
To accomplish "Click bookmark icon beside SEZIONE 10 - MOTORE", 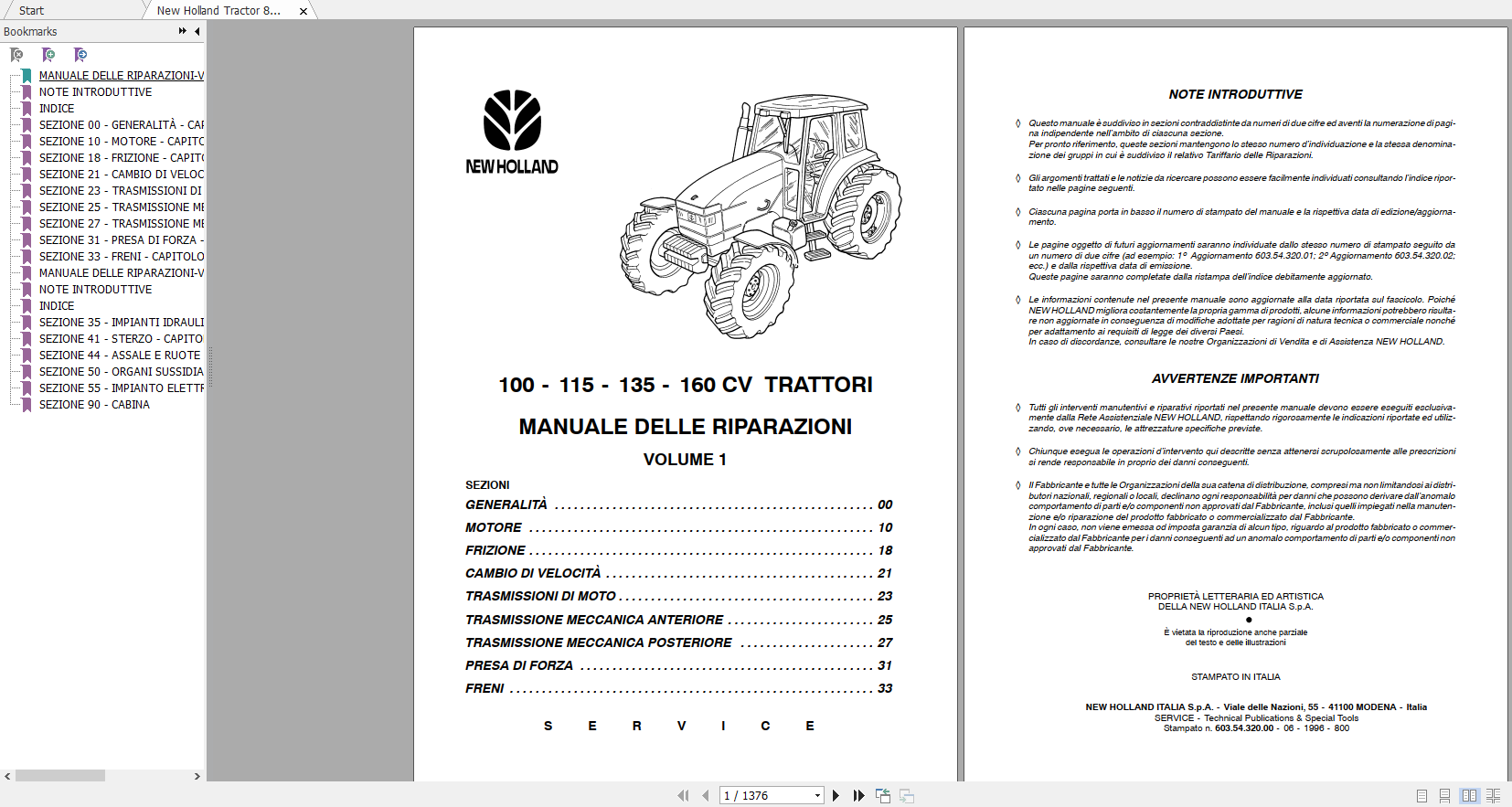I will click(27, 142).
